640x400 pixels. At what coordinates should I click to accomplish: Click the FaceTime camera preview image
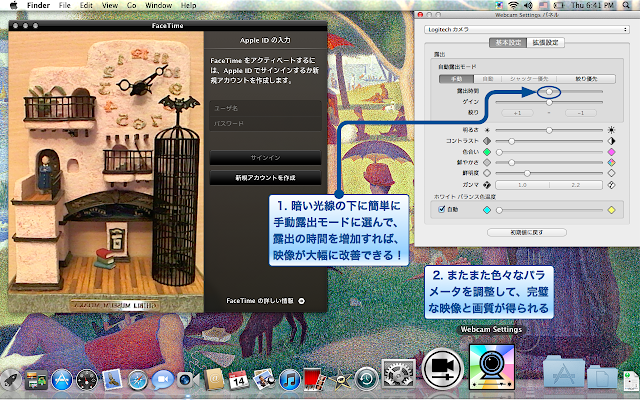pos(106,171)
